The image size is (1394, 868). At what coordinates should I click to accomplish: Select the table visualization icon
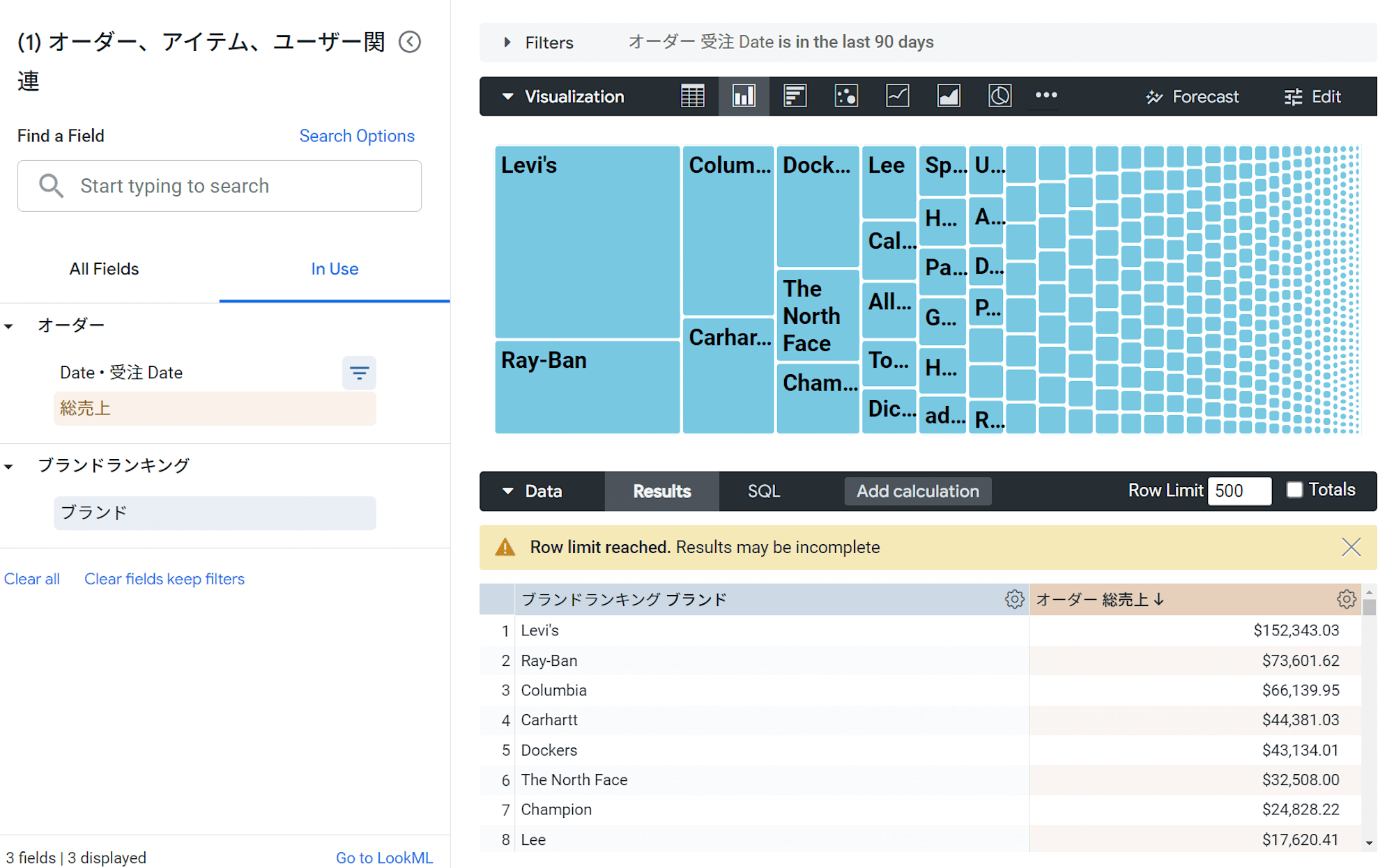(692, 96)
